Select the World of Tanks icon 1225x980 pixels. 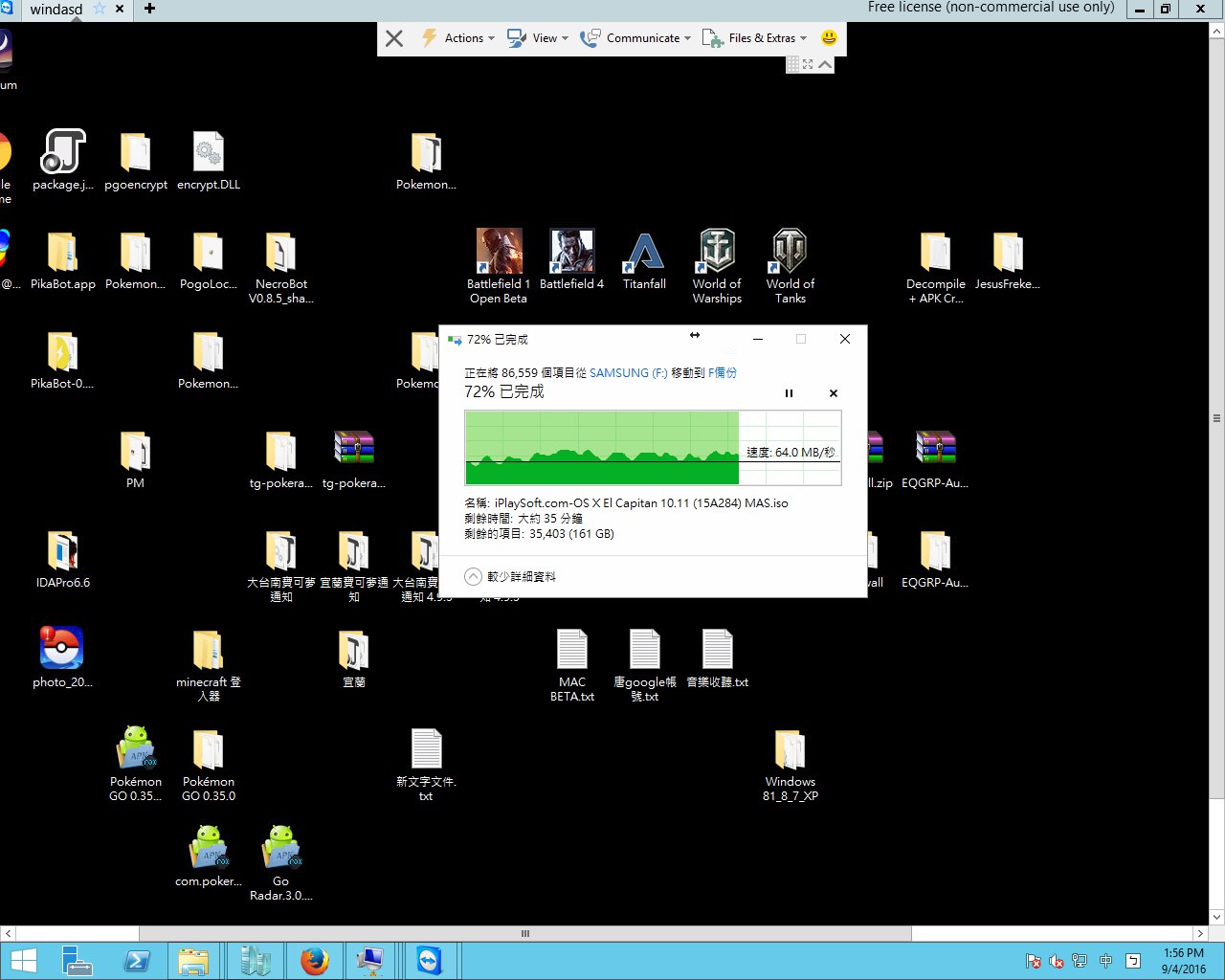(790, 253)
